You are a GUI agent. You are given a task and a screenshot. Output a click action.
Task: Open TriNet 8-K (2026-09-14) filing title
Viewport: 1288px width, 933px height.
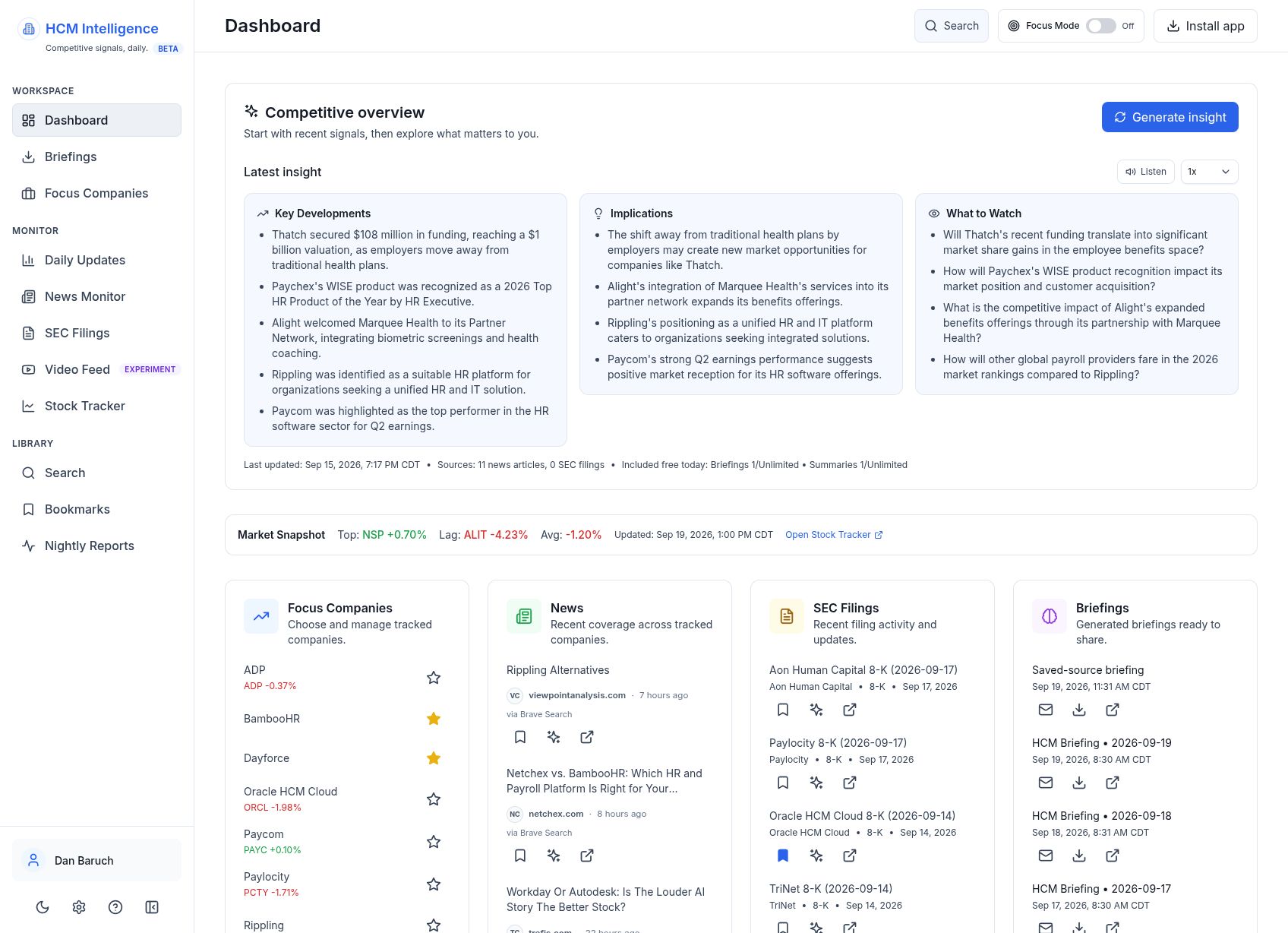point(830,889)
